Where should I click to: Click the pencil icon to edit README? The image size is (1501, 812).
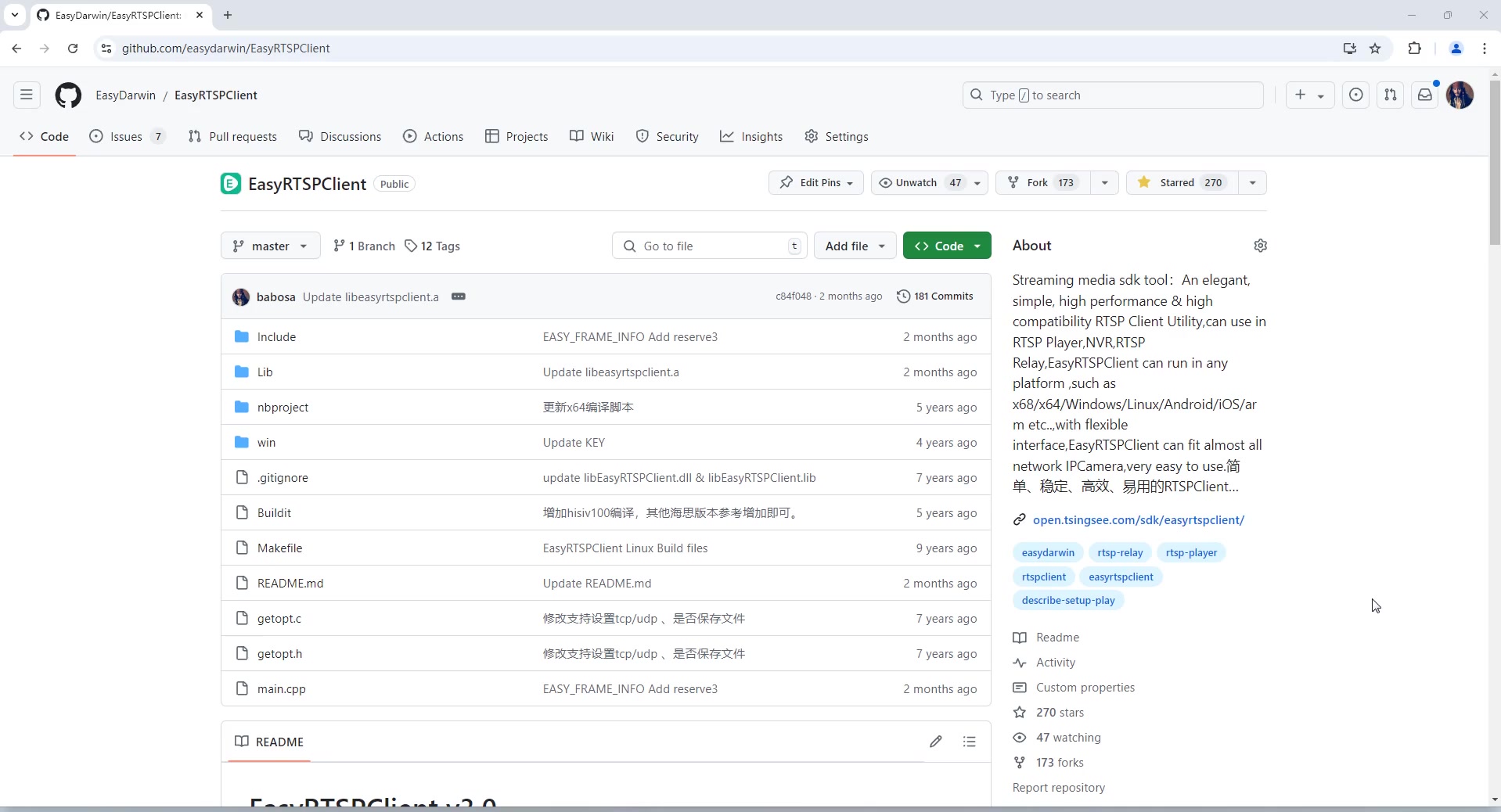click(936, 742)
